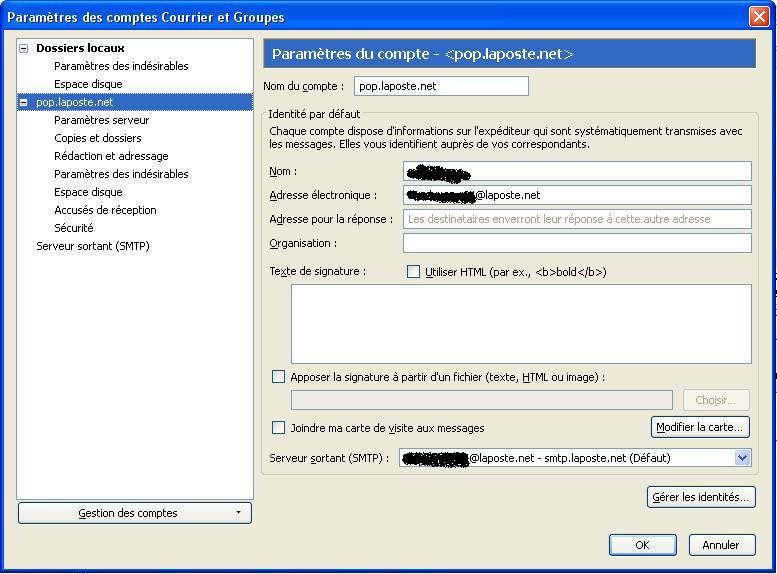Click the Choisir... button
This screenshot has width=777, height=574.
(716, 400)
